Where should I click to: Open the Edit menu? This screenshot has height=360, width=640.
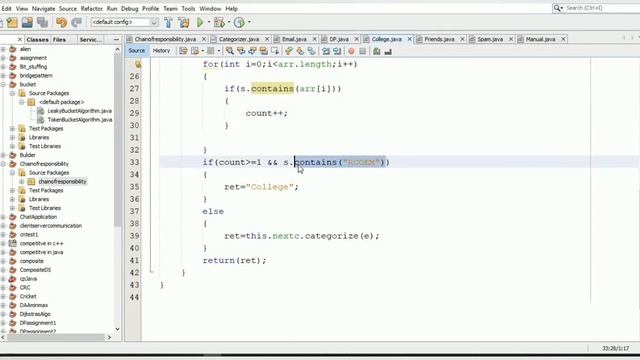(x=7, y=9)
